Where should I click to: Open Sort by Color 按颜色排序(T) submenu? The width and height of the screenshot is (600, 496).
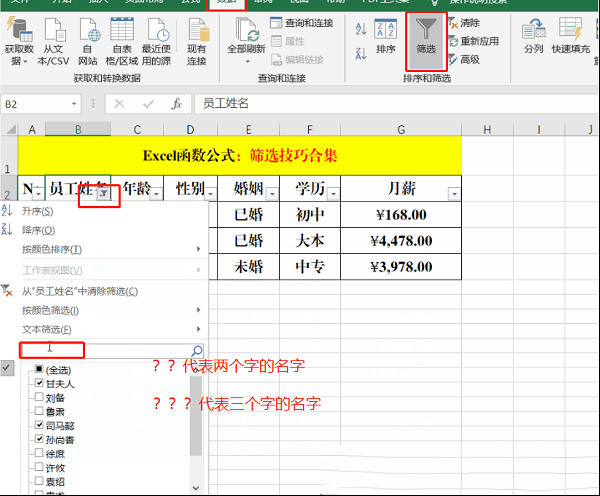(x=104, y=249)
